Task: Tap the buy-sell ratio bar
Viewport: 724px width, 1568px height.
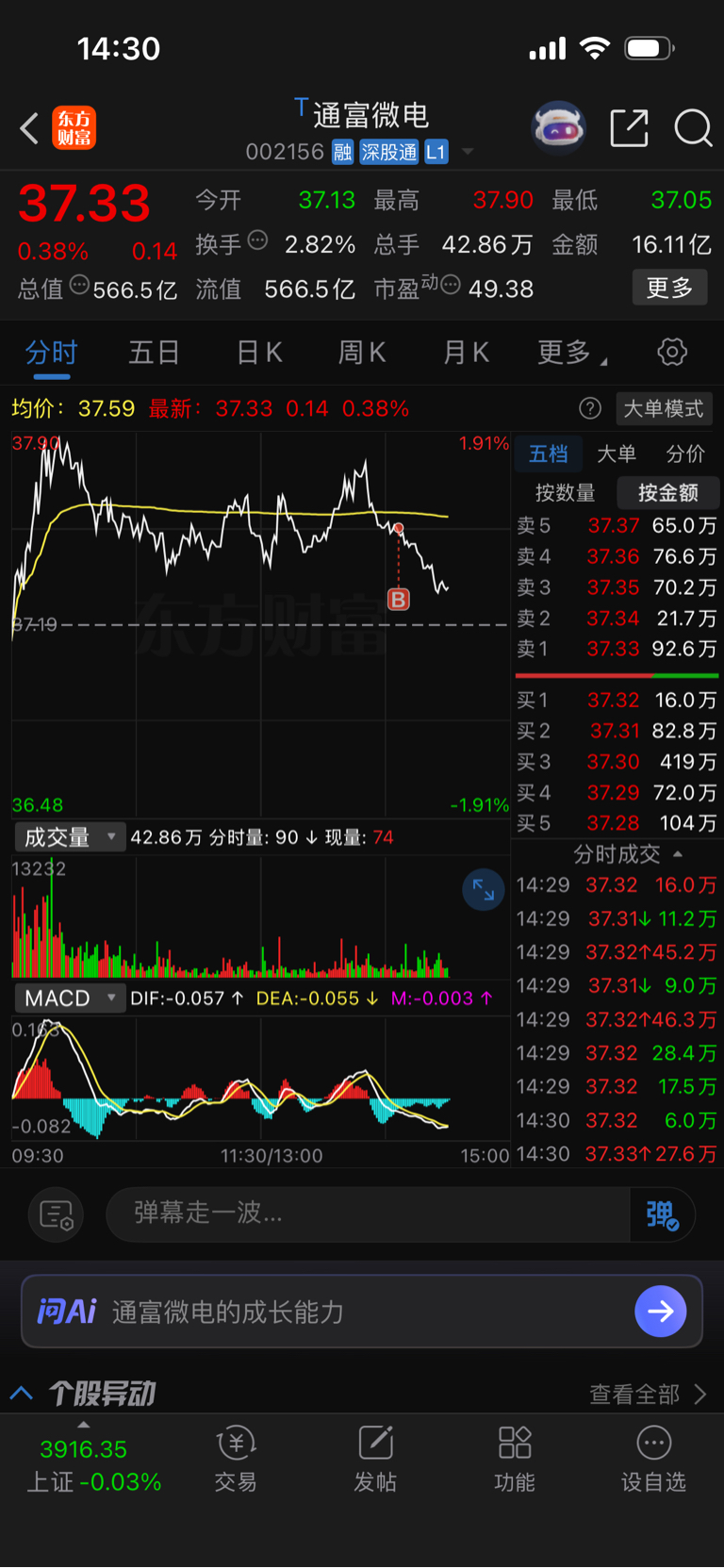Action: coord(617,675)
